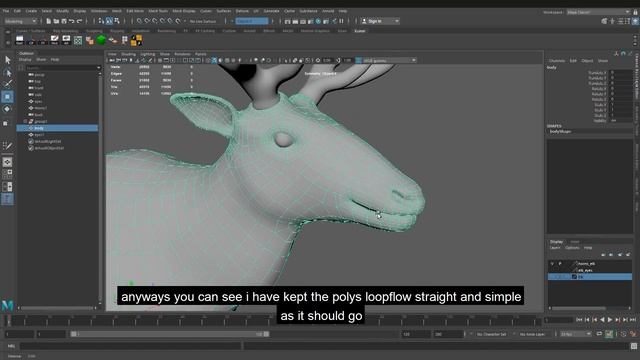Open the Create menu

[31, 11]
